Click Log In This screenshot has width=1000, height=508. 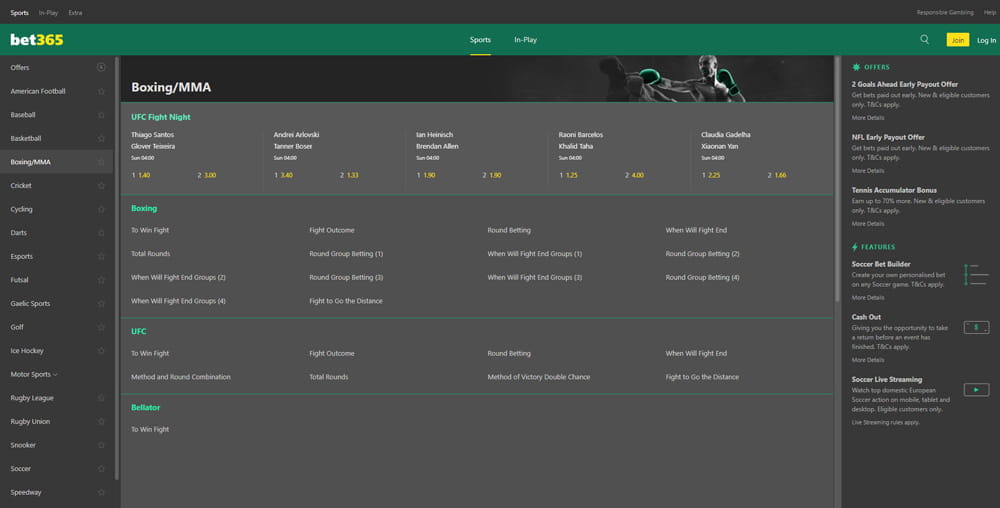[x=986, y=40]
